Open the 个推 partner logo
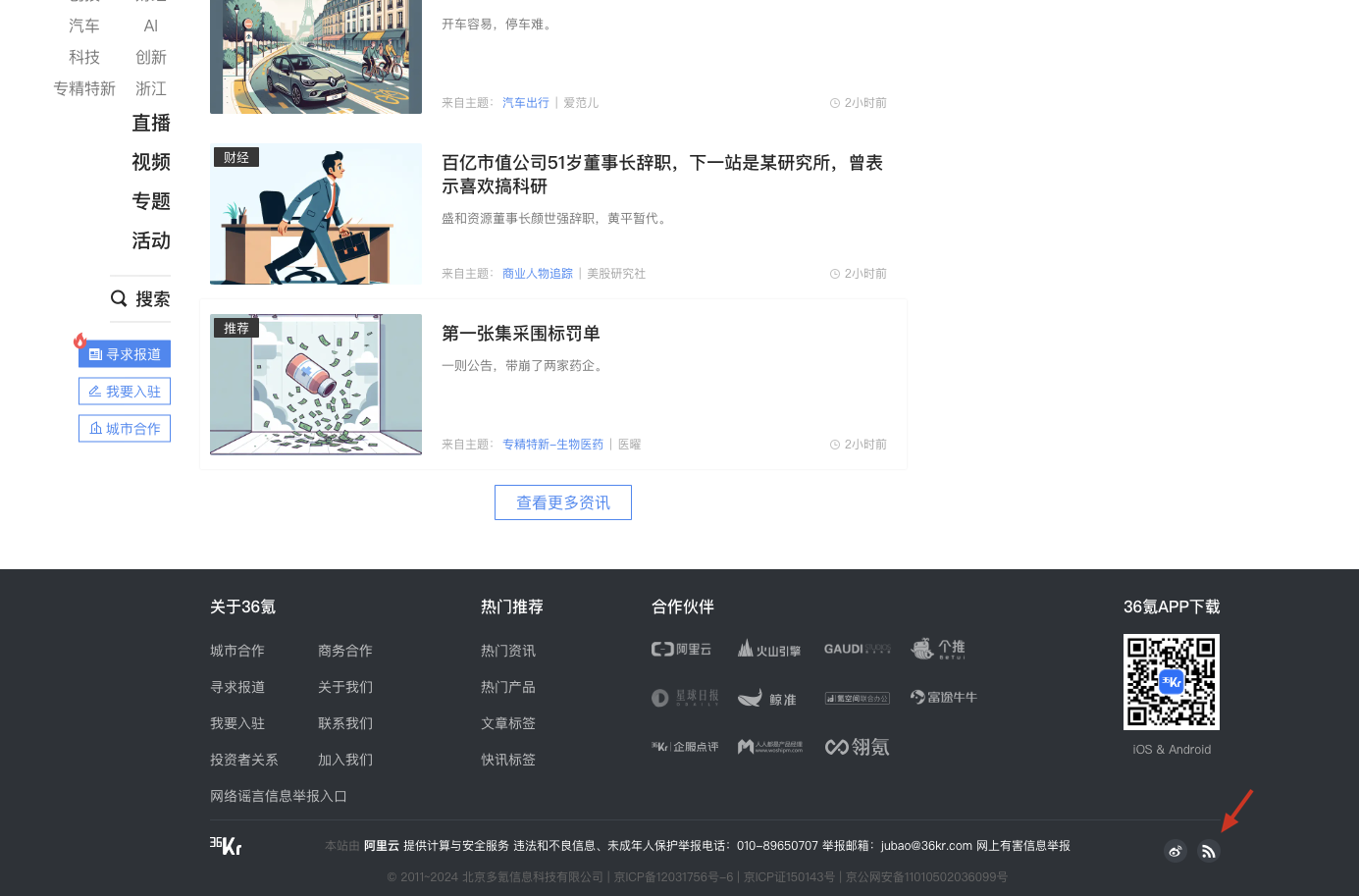The image size is (1359, 896). point(938,649)
